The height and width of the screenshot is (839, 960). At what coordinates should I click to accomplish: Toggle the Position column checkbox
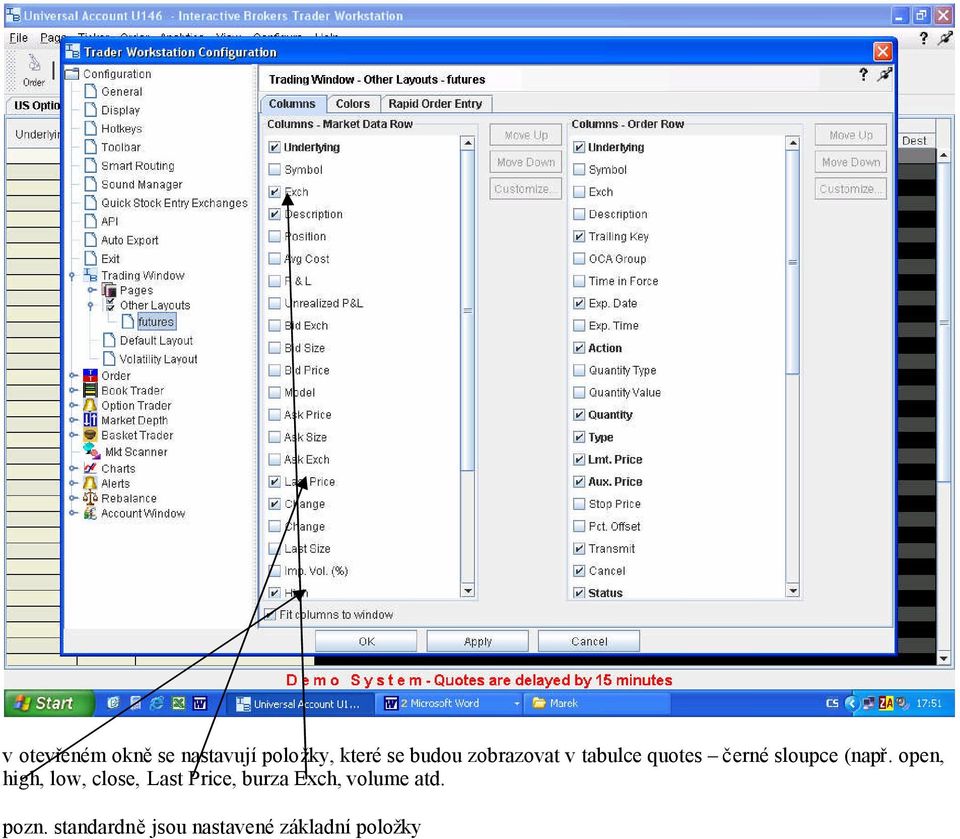coord(274,236)
